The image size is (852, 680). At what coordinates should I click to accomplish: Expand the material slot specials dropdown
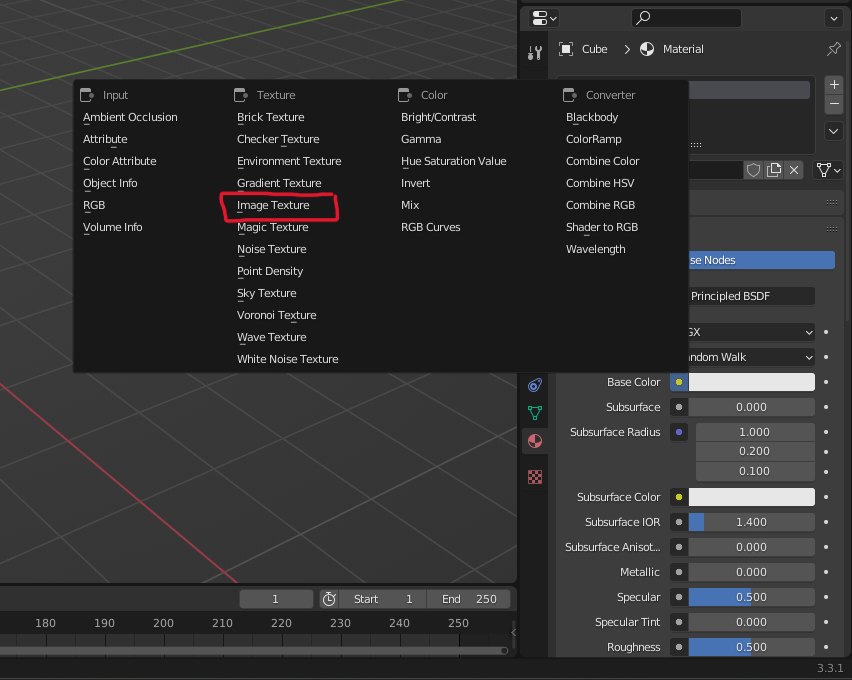tap(834, 131)
